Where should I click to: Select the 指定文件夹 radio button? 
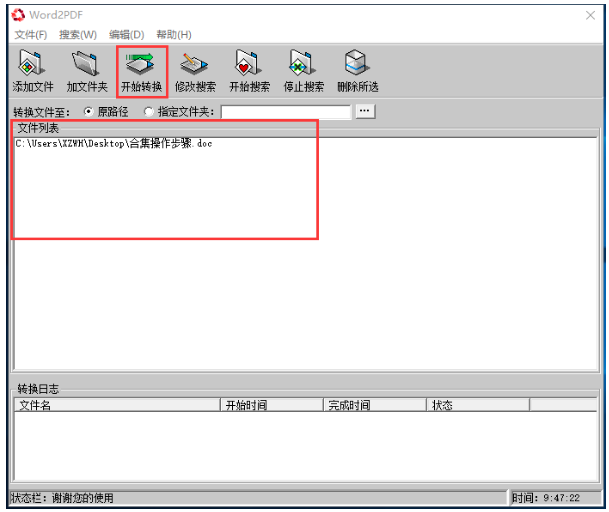(x=149, y=112)
